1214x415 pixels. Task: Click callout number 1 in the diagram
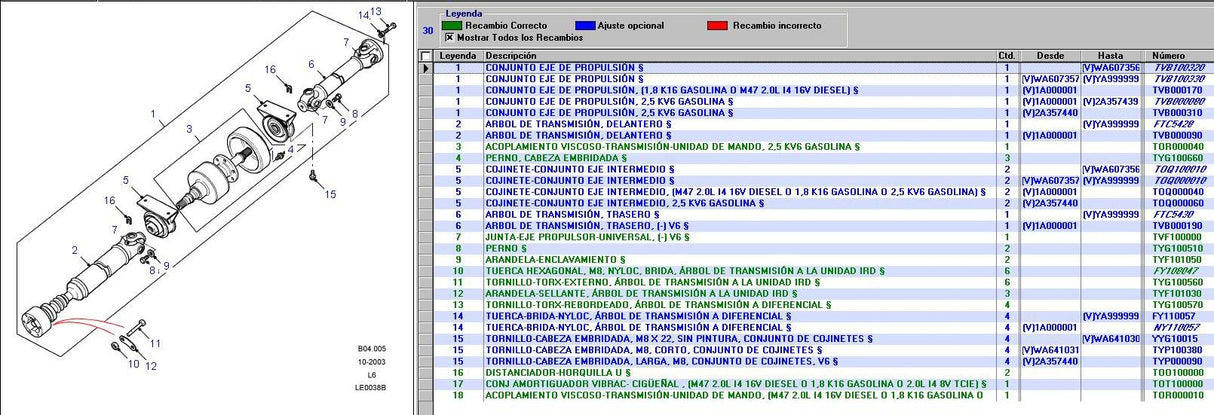pos(153,116)
